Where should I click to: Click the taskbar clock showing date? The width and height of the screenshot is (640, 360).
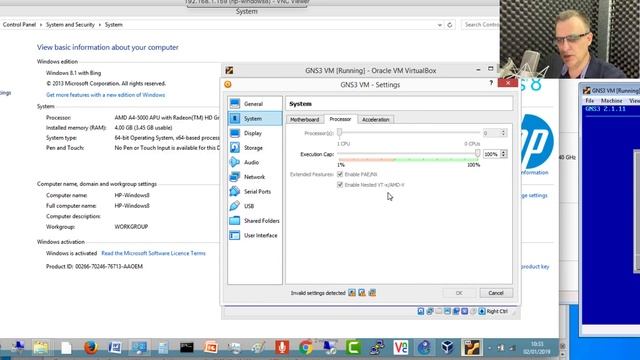(x=536, y=348)
